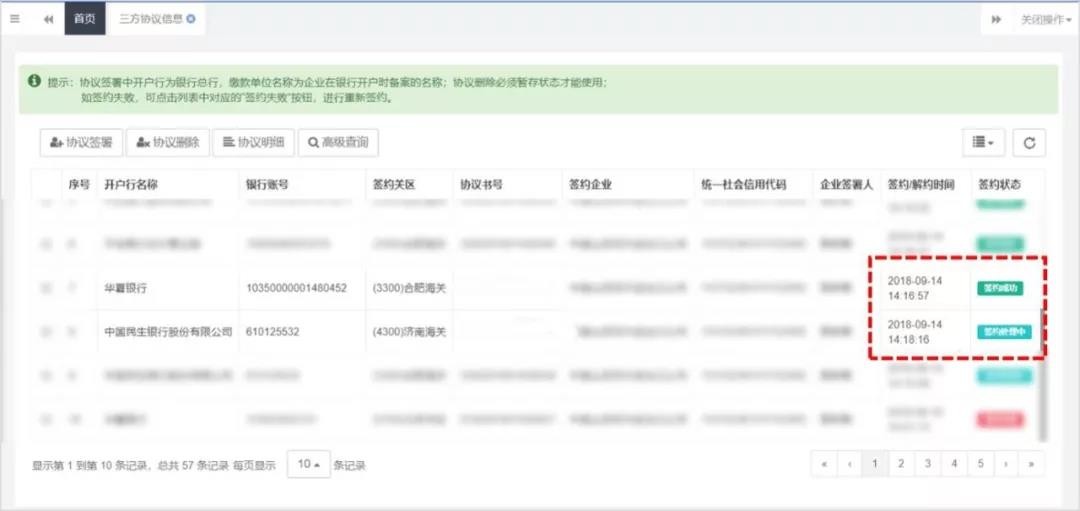Go to pagination page 4
Viewport: 1080px width, 511px height.
click(954, 464)
